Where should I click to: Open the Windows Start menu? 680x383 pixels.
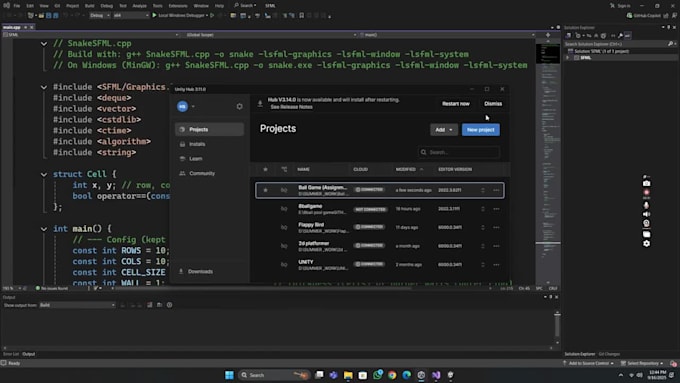point(229,375)
